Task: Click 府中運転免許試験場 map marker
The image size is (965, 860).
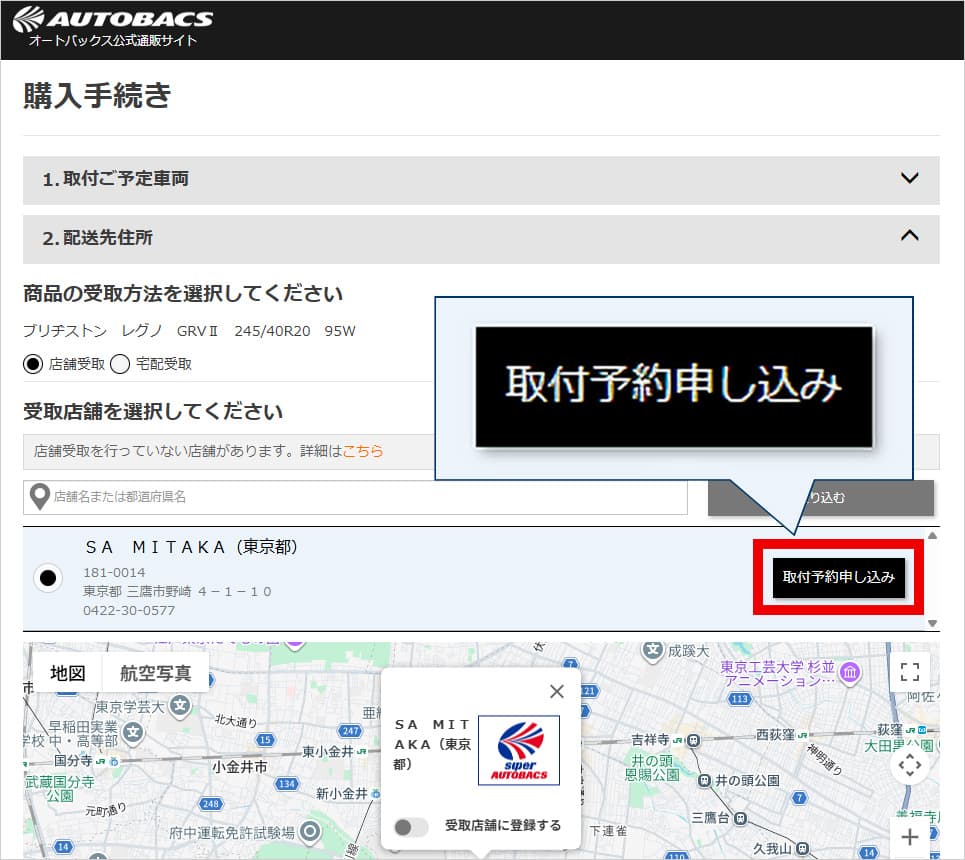Action: [x=310, y=832]
